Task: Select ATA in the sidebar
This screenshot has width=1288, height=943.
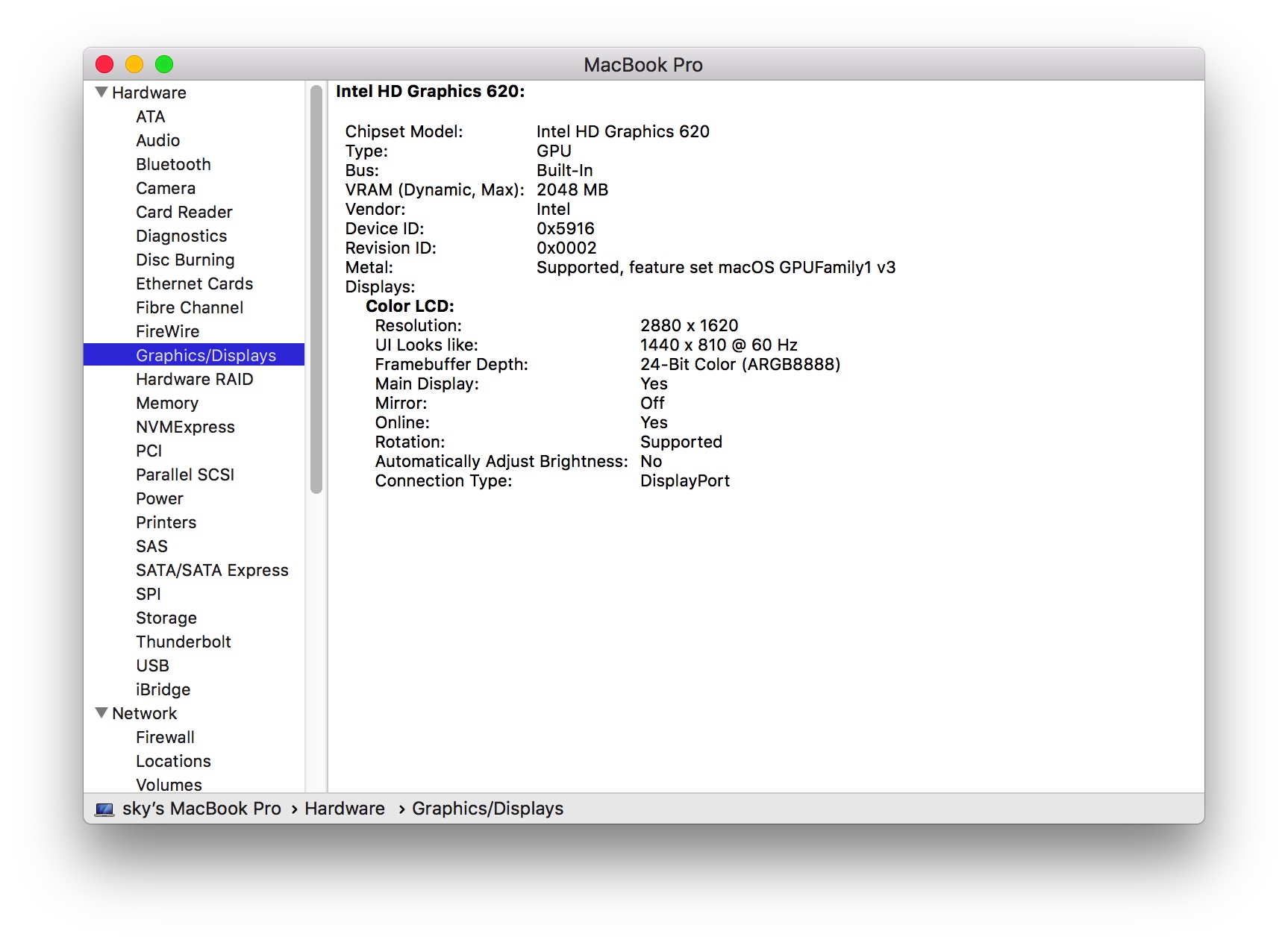Action: click(x=151, y=116)
